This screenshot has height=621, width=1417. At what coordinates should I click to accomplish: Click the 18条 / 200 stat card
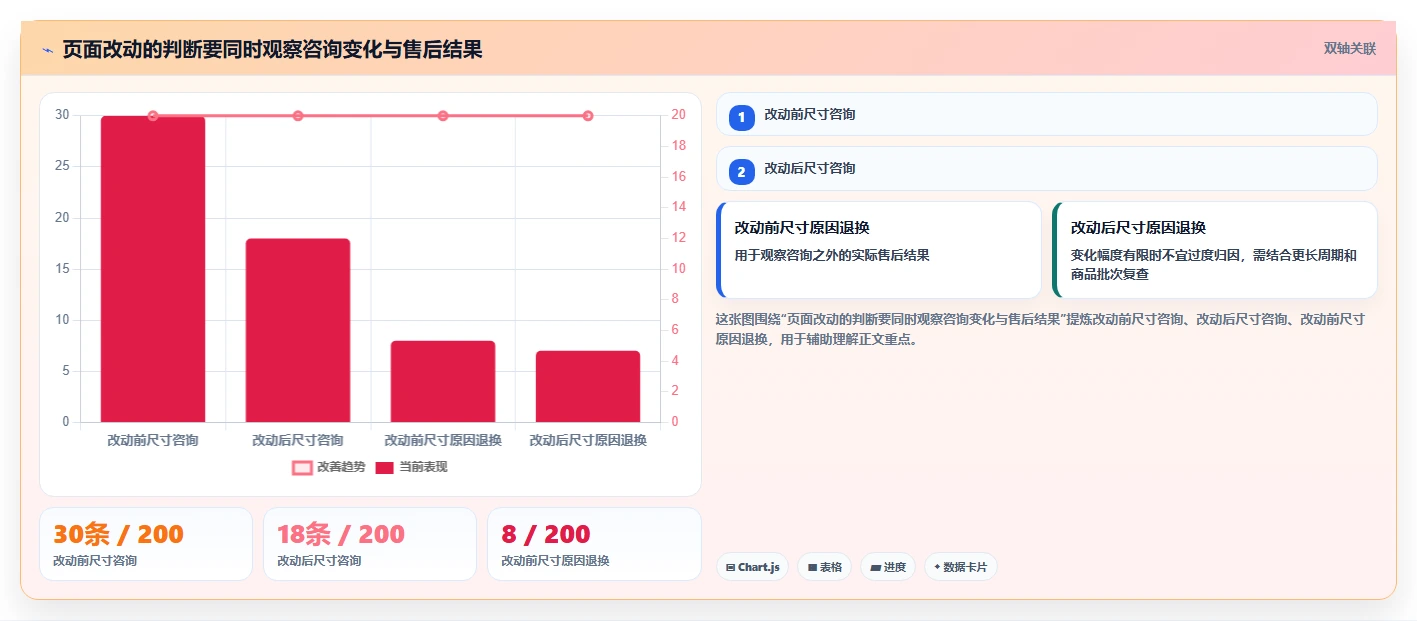click(370, 544)
